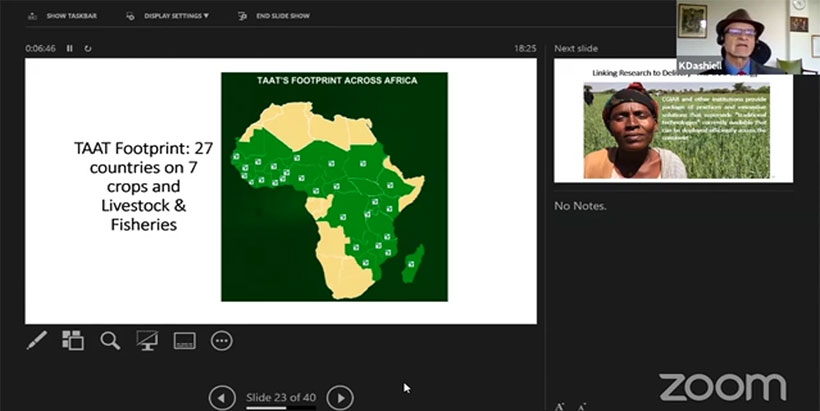The height and width of the screenshot is (411, 820).
Task: Pause the presentation timer
Action: pyautogui.click(x=70, y=48)
